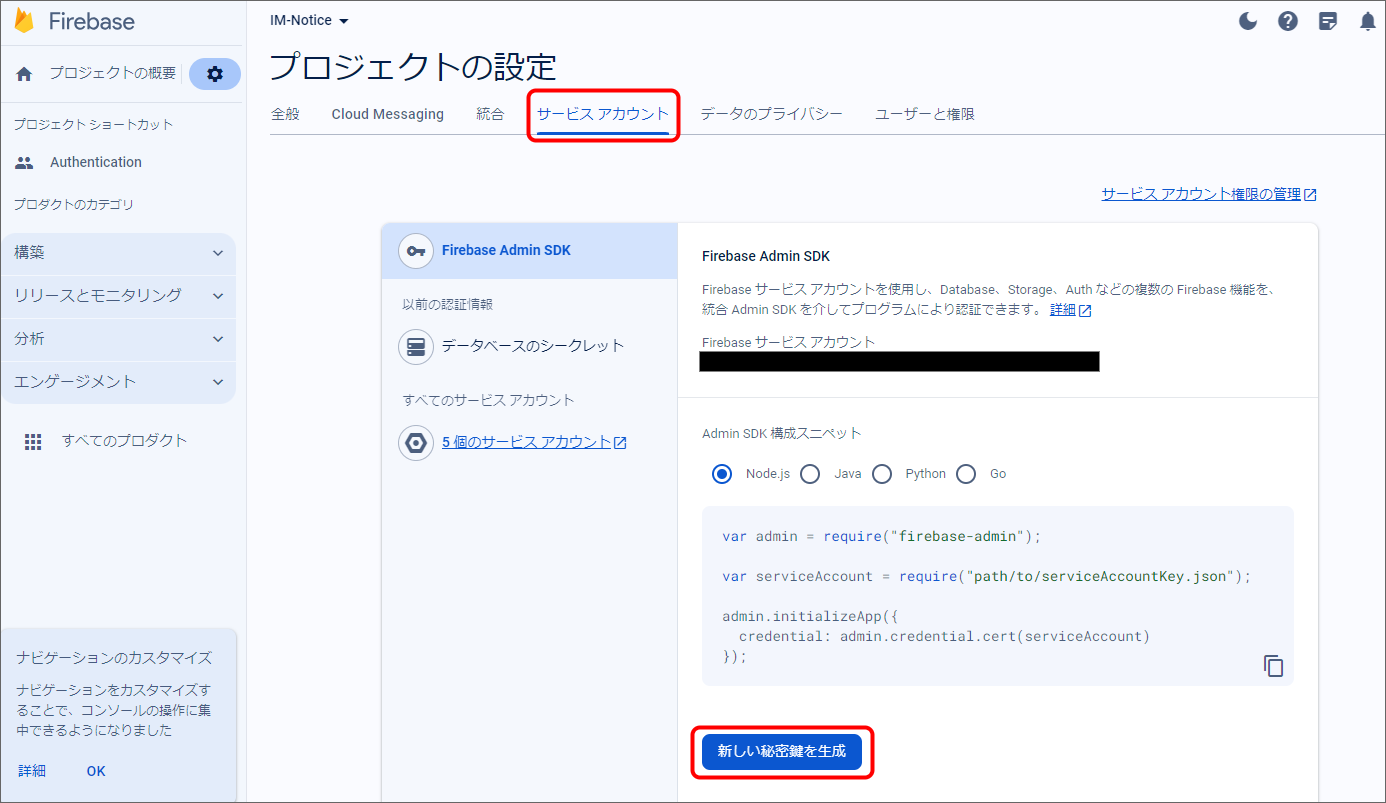Copy the Admin SDK code snippet
The image size is (1386, 803).
1273,666
